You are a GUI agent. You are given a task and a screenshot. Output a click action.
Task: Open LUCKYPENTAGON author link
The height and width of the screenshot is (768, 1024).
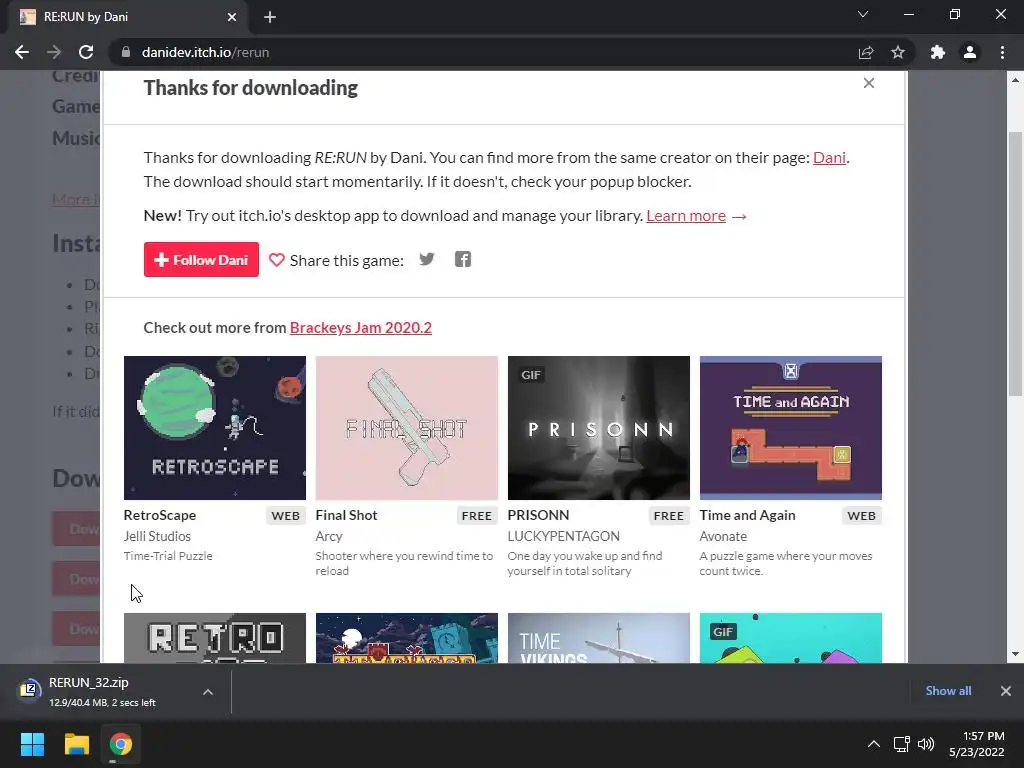pyautogui.click(x=564, y=536)
